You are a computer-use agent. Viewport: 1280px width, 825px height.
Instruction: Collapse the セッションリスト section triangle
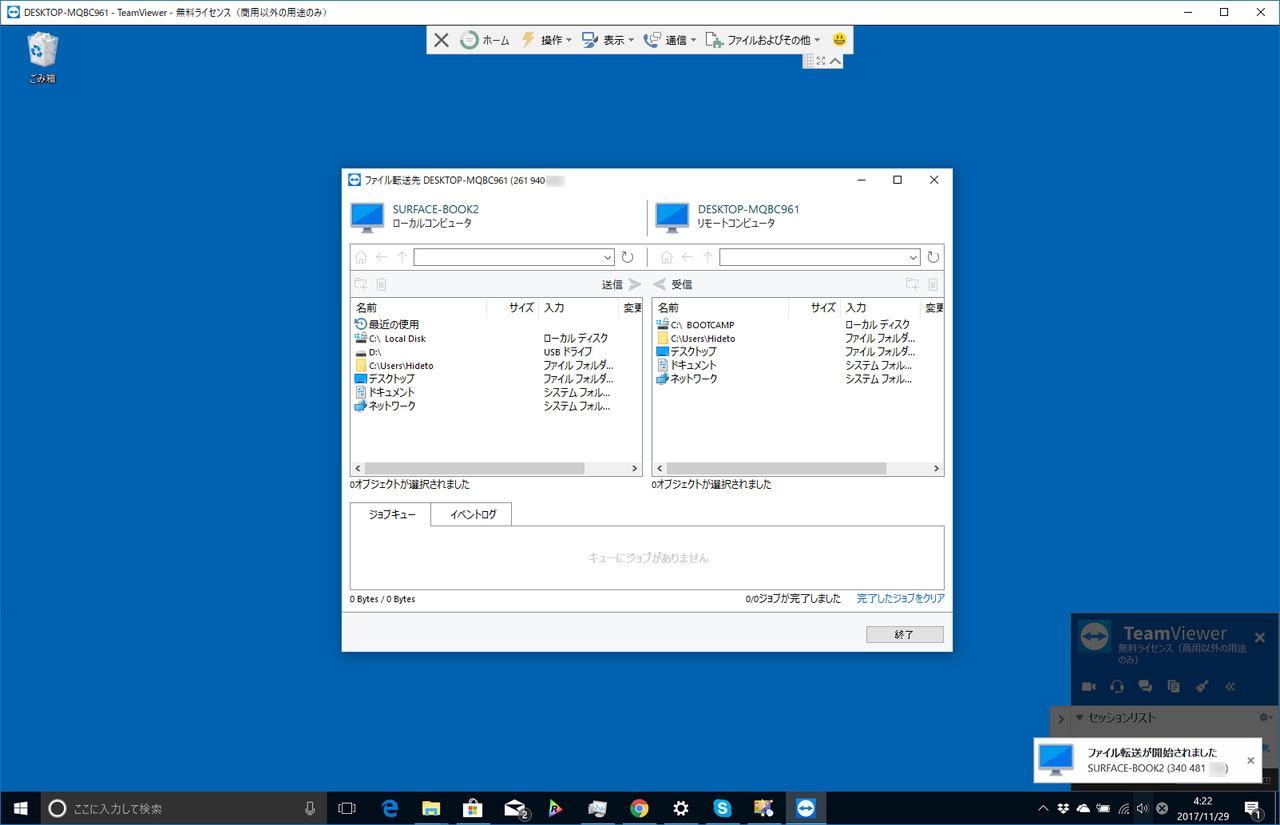pyautogui.click(x=1080, y=718)
